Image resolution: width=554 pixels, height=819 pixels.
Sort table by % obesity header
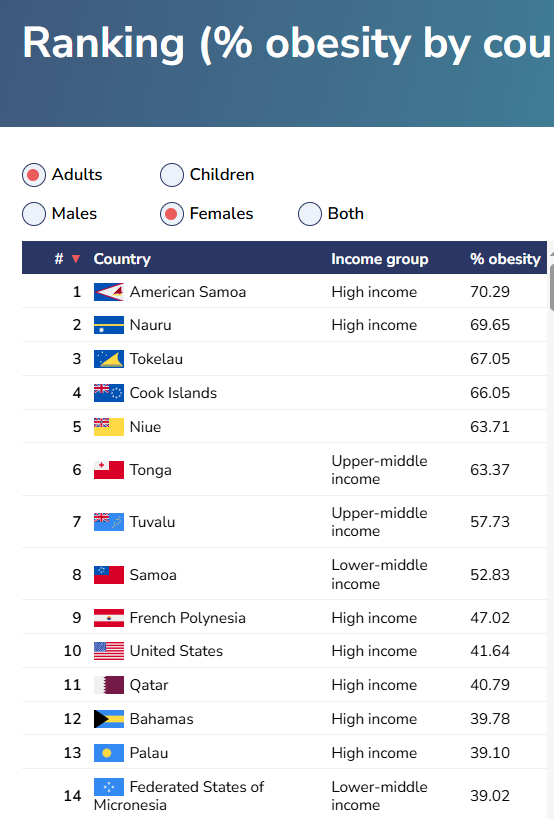pos(505,259)
